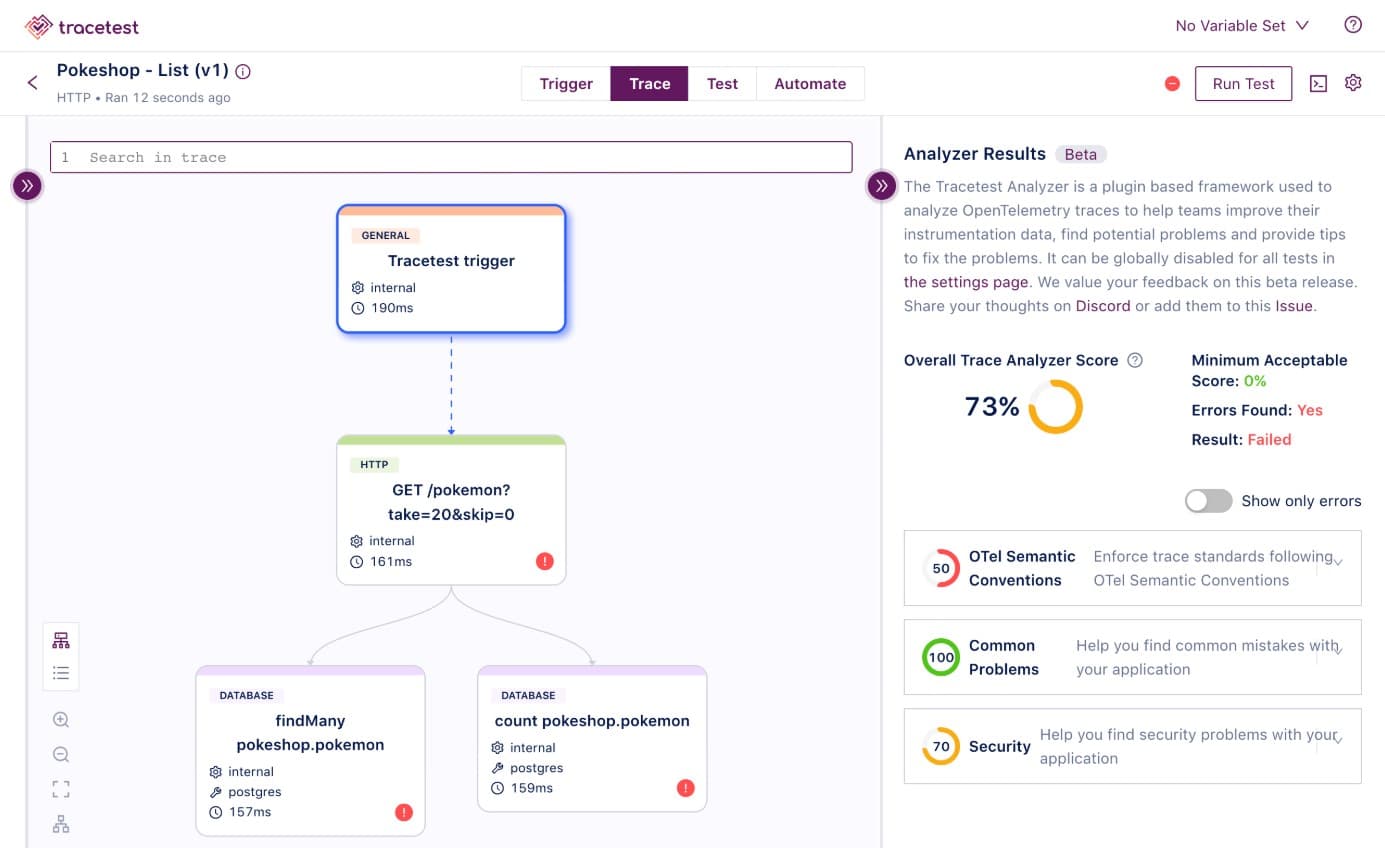The height and width of the screenshot is (848, 1385).
Task: Switch to graph view icon
Action: 61,640
